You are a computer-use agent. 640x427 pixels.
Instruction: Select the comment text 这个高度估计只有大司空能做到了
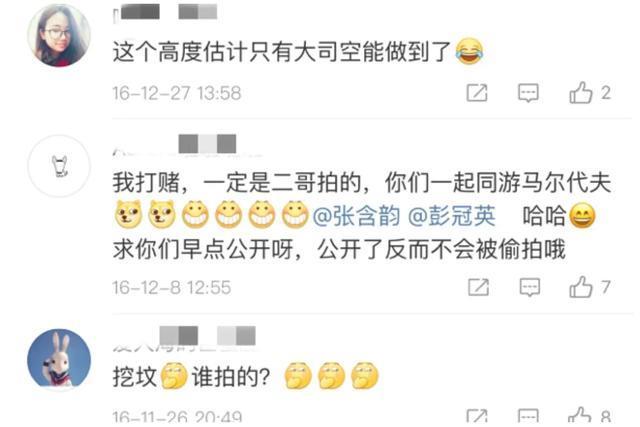[x=282, y=52]
